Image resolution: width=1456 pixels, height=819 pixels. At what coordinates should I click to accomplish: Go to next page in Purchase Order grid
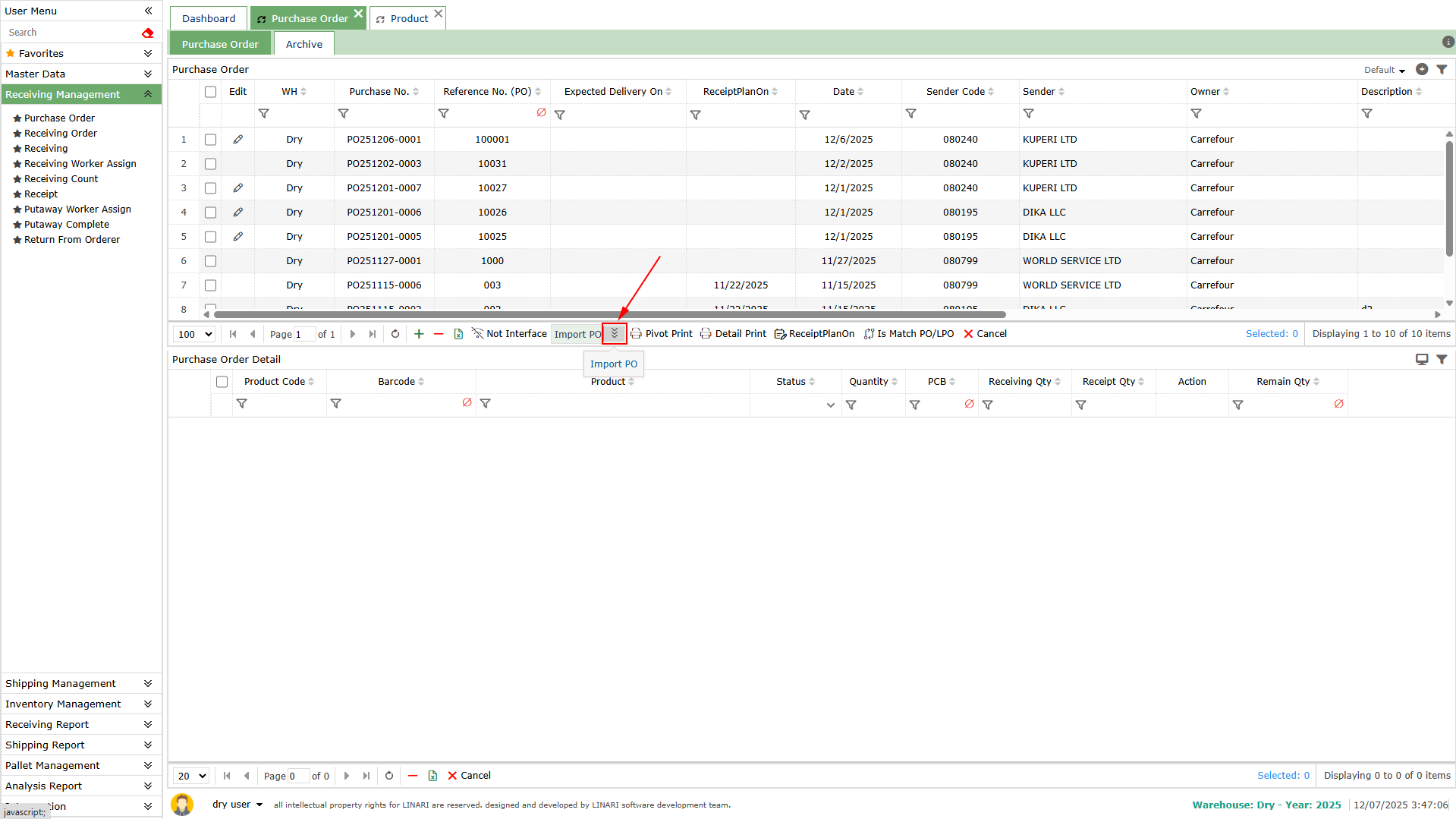[x=353, y=334]
